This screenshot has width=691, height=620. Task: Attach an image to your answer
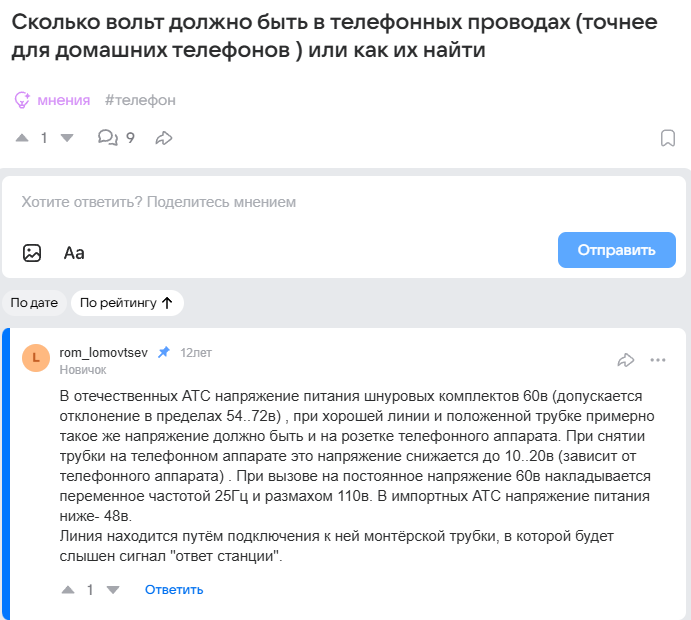[x=33, y=252]
